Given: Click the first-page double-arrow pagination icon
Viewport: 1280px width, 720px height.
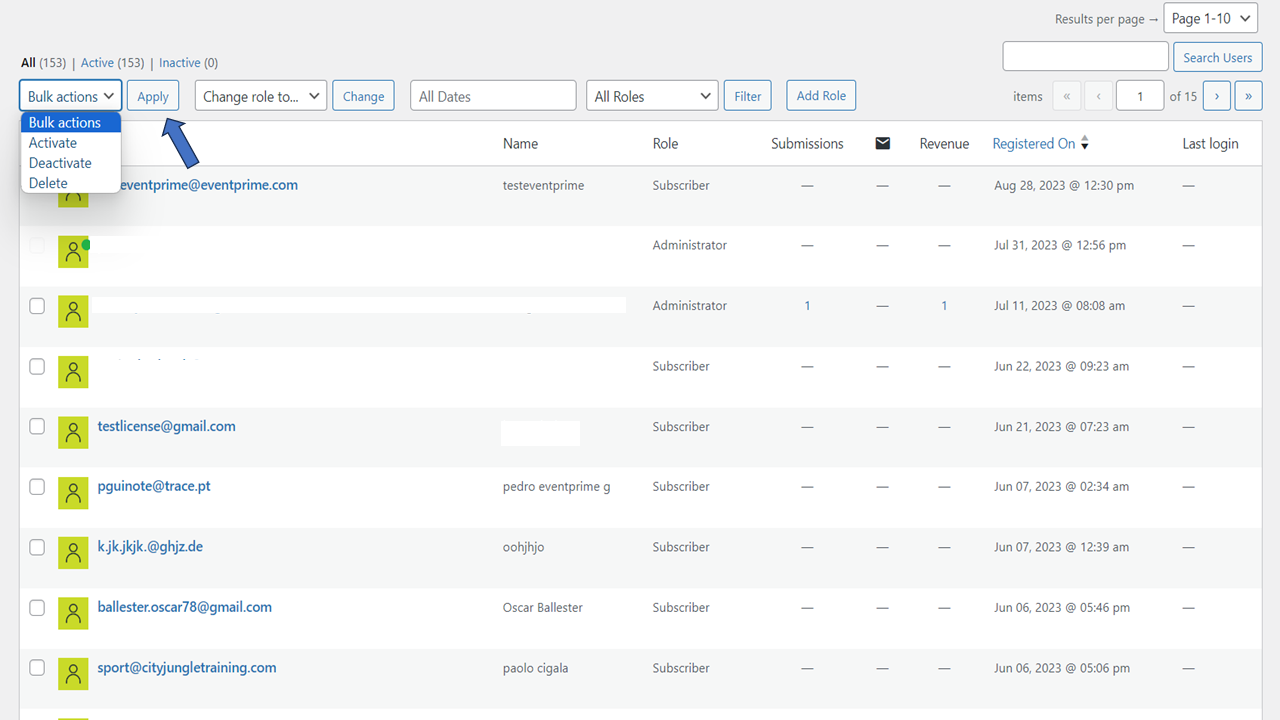Looking at the screenshot, I should point(1066,95).
